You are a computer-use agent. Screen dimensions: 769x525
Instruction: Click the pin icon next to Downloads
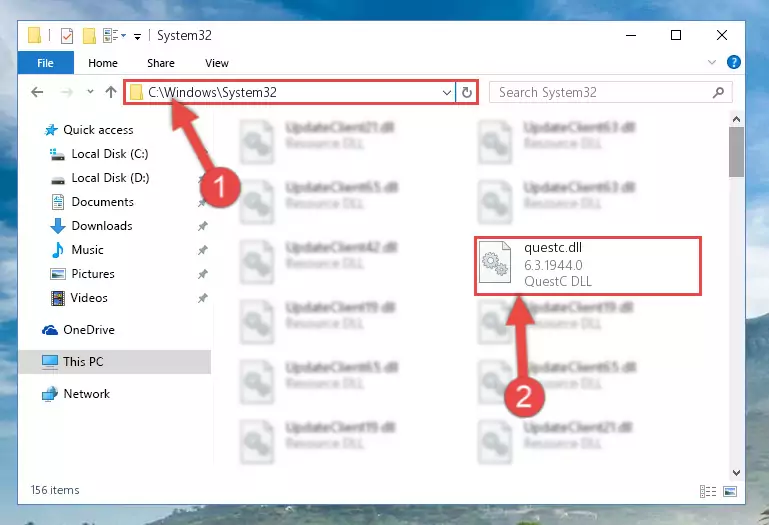coord(203,226)
